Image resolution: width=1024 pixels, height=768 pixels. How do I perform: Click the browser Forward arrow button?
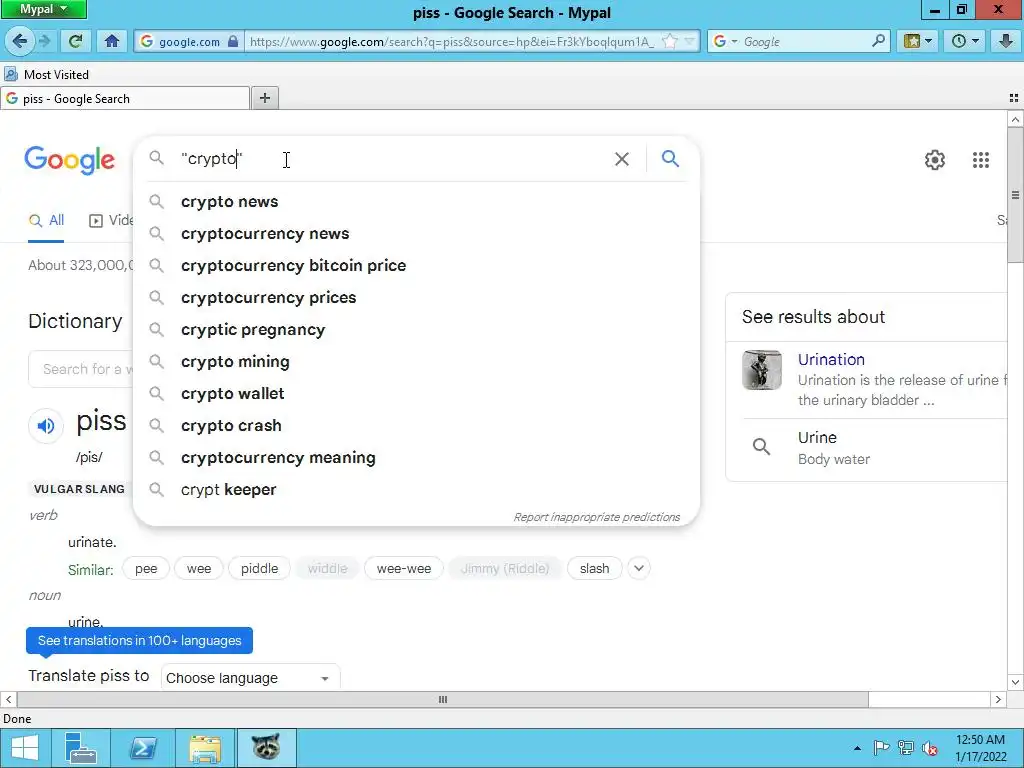(44, 41)
